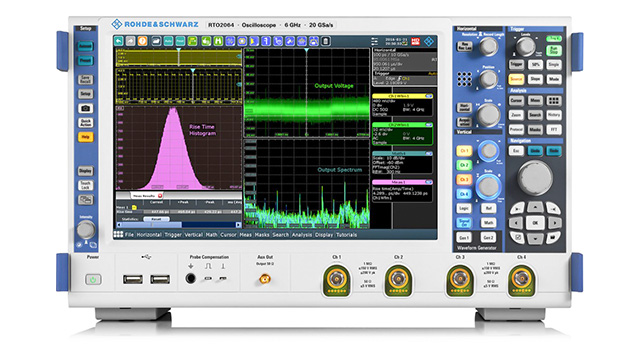Minimize the Math signal label on screen
The height and width of the screenshot is (360, 640).
pyautogui.click(x=429, y=153)
